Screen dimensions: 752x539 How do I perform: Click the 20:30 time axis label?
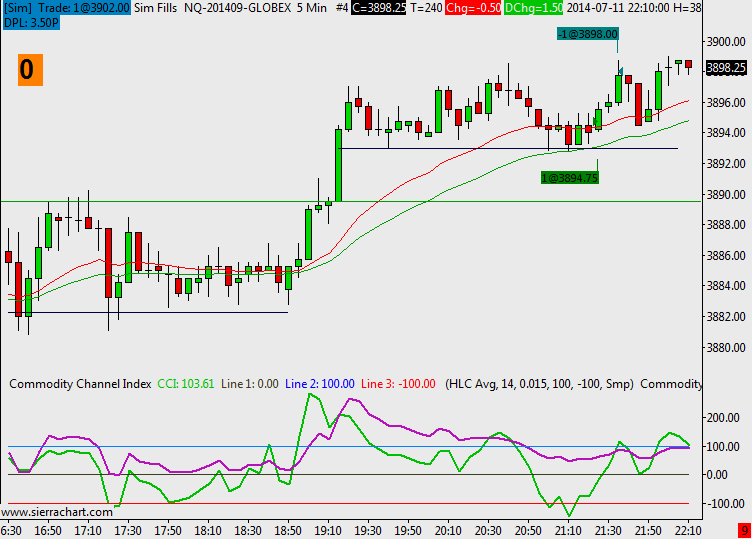pyautogui.click(x=488, y=531)
